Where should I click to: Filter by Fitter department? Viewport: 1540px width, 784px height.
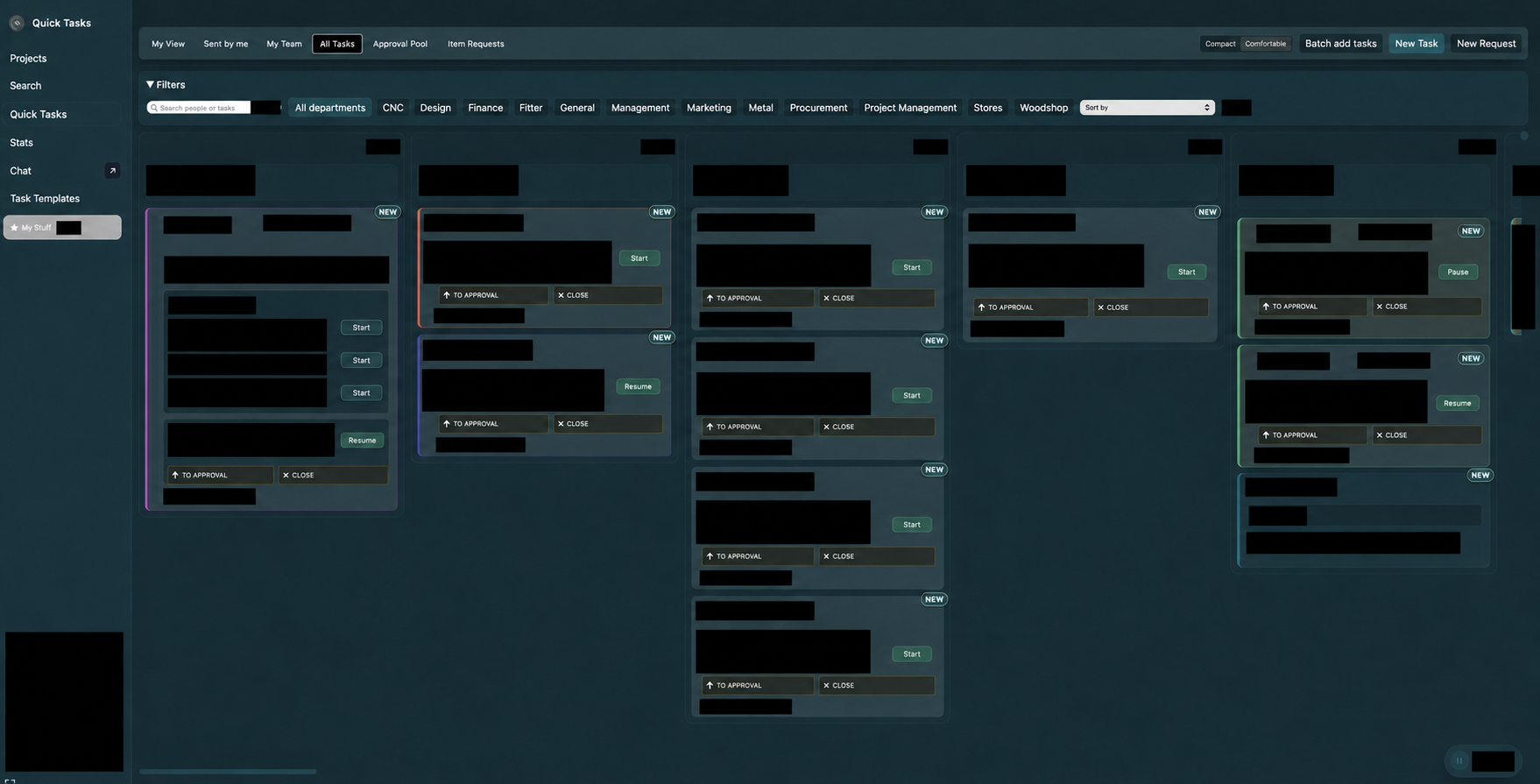pos(531,108)
